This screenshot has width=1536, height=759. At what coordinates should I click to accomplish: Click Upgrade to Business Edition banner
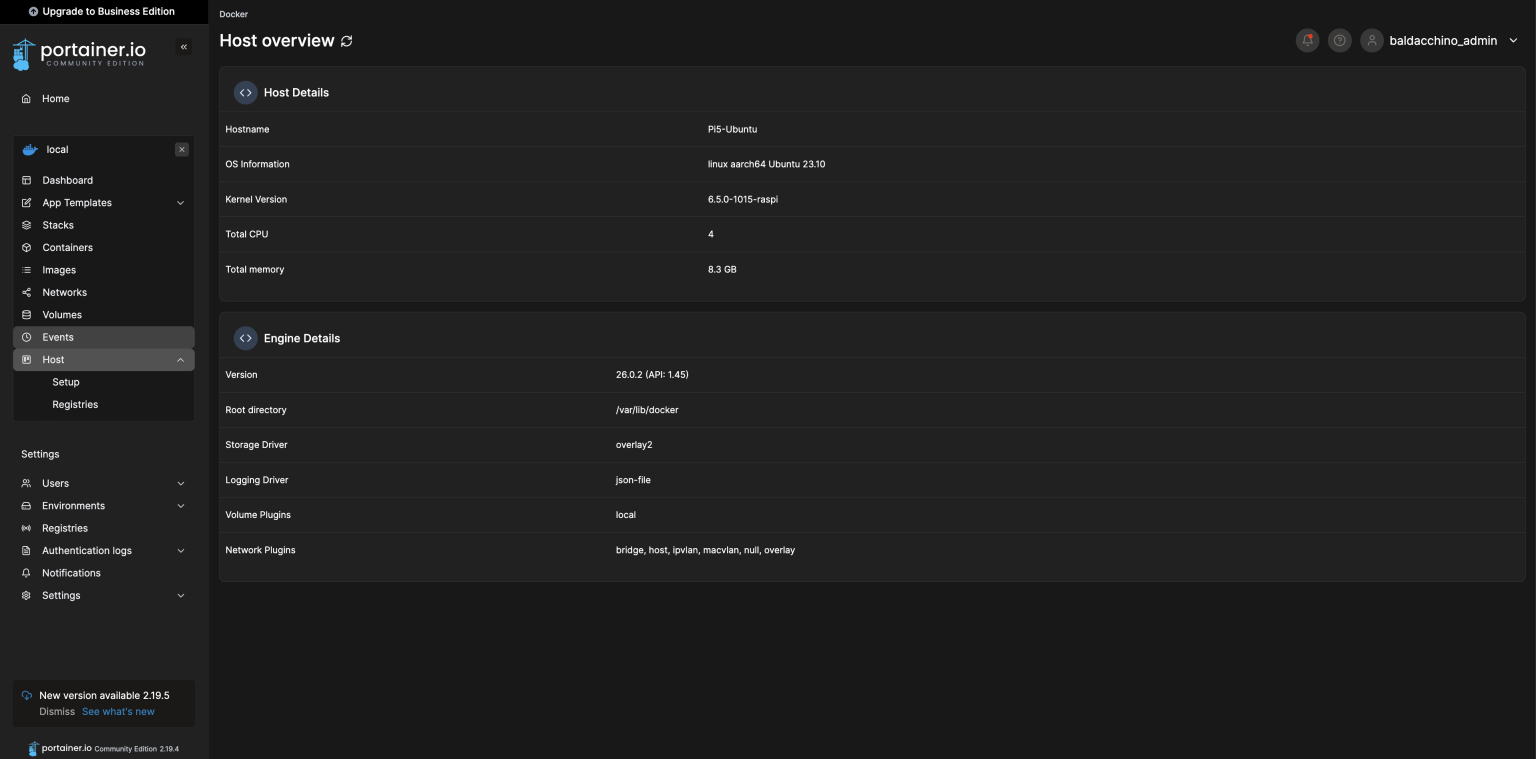point(102,12)
